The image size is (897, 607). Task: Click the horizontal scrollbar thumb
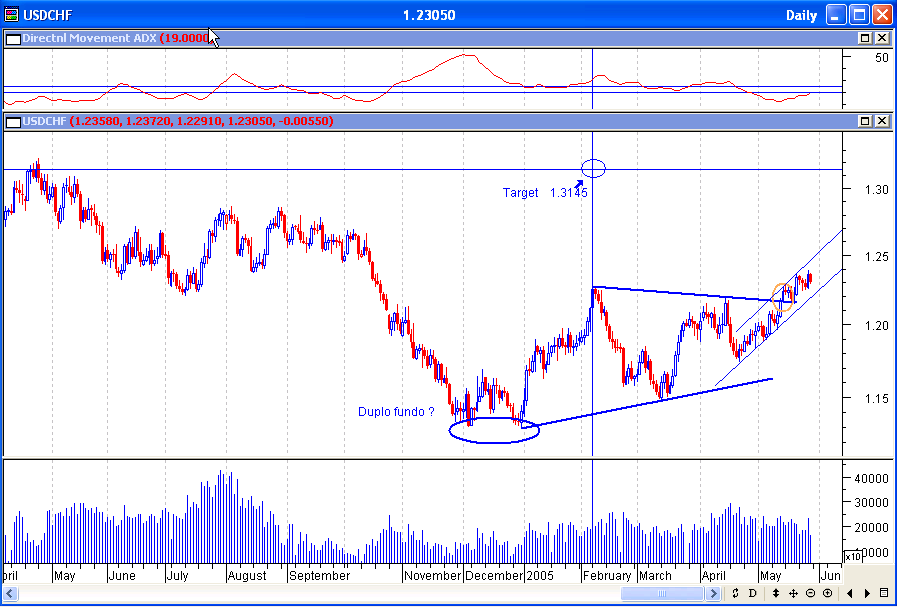click(x=660, y=593)
